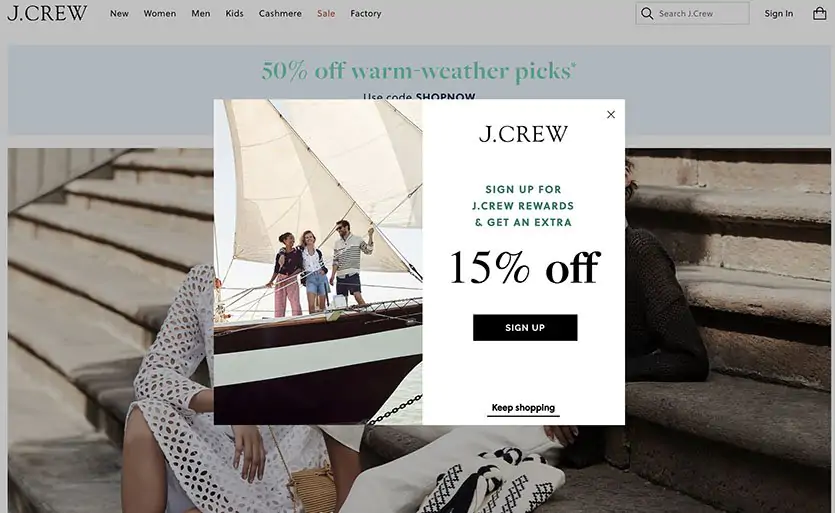This screenshot has width=835, height=513.
Task: Click the search magnifier icon
Action: click(647, 13)
